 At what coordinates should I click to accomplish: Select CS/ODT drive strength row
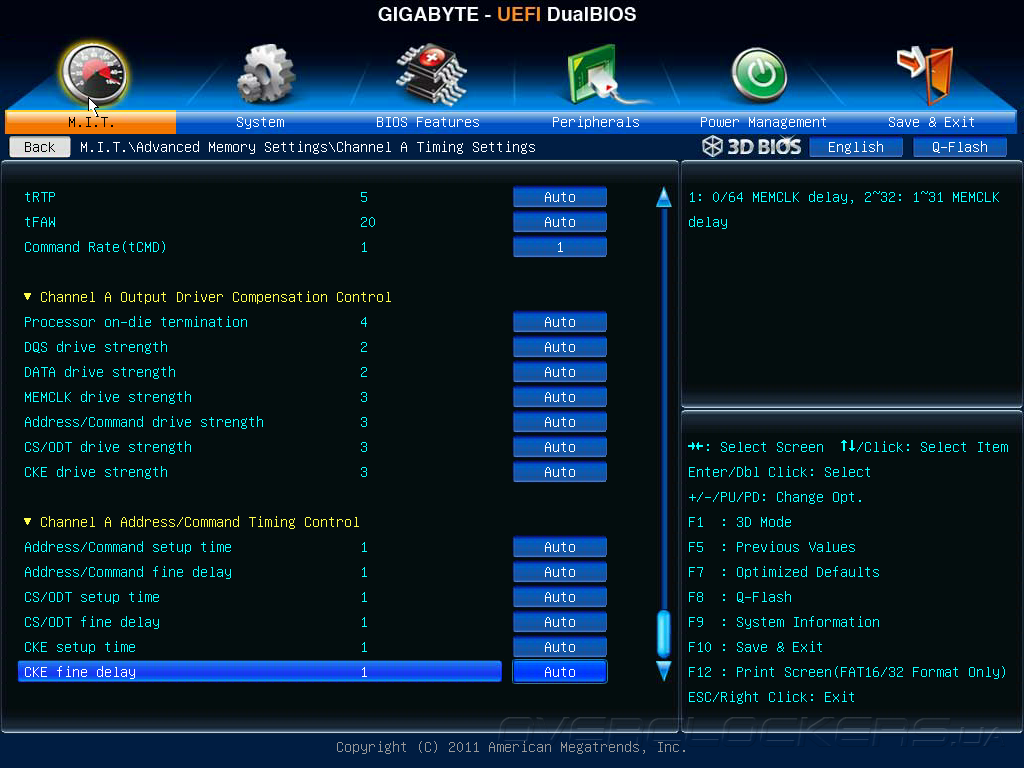(260, 447)
